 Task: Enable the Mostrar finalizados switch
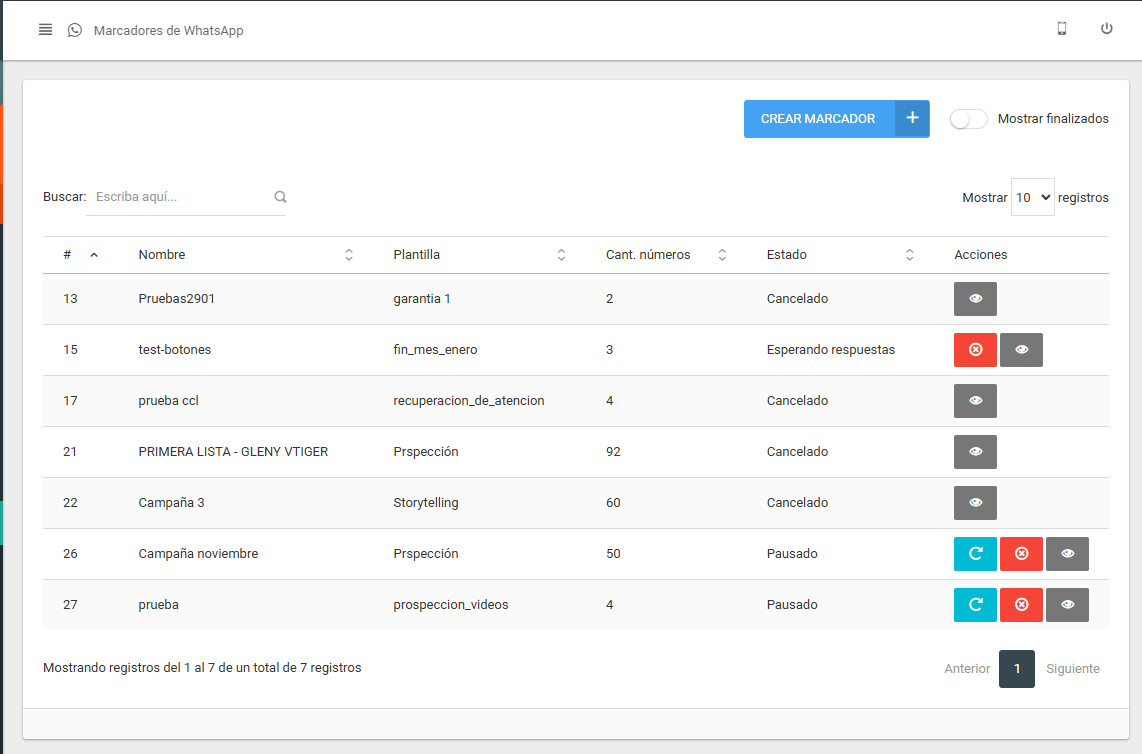967,119
